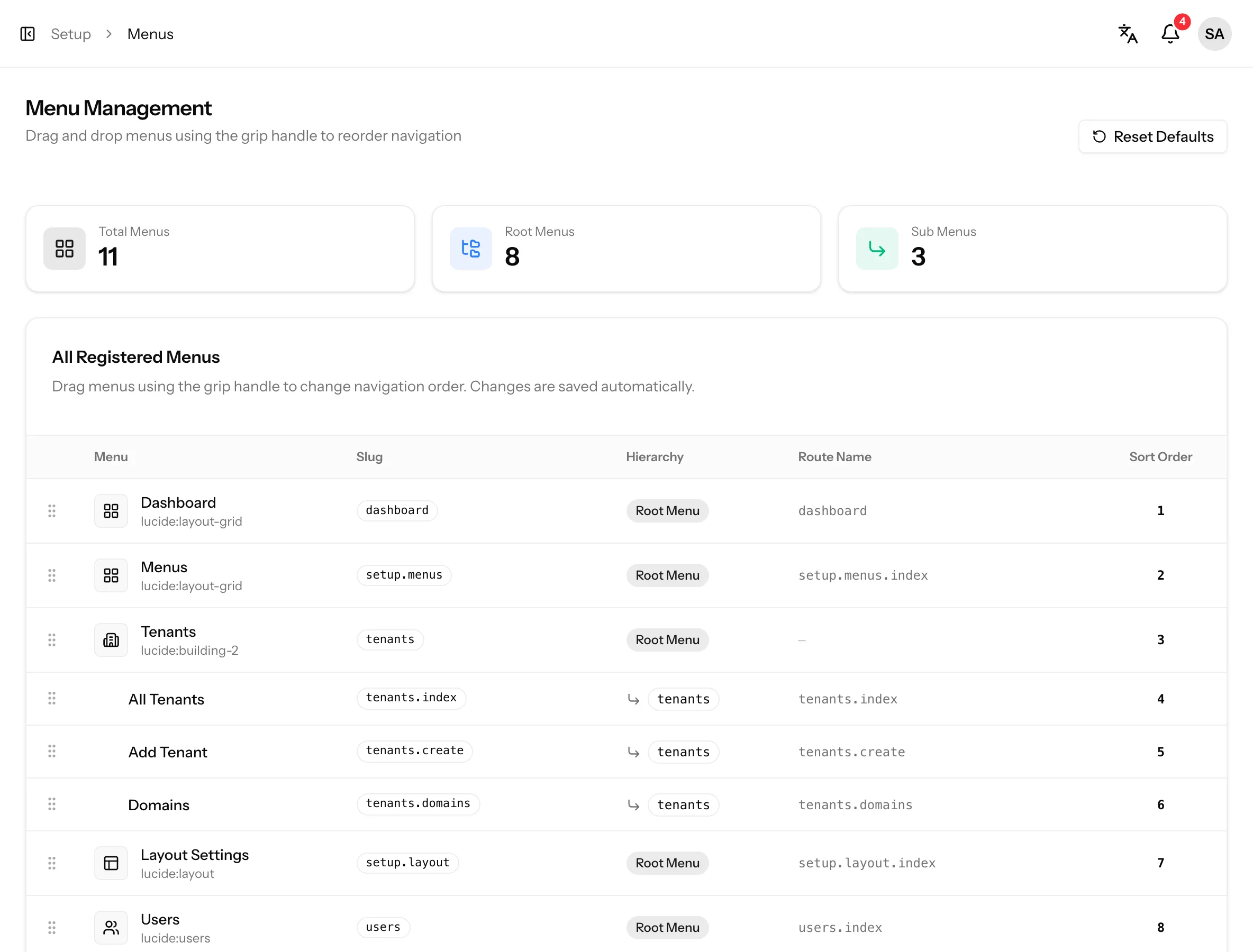Grab the Menus row grip handle
The width and height of the screenshot is (1253, 952).
[52, 575]
